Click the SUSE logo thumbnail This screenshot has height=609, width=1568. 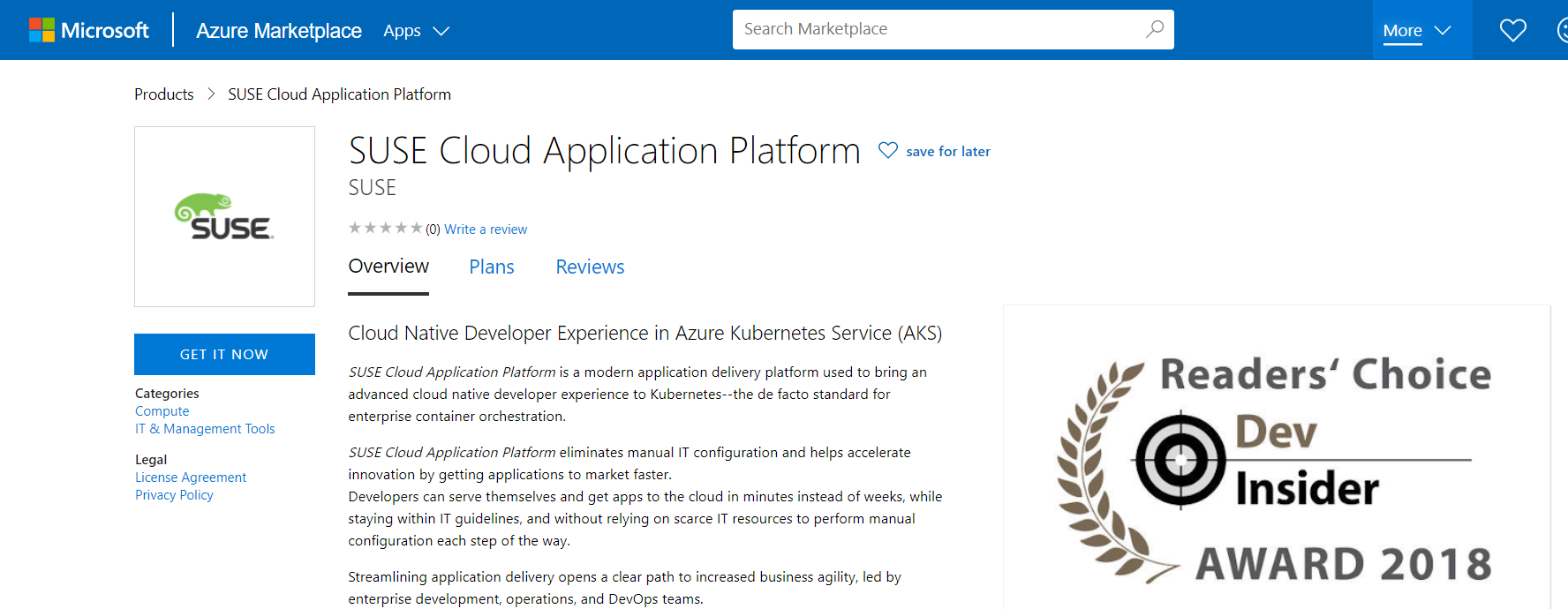[224, 216]
